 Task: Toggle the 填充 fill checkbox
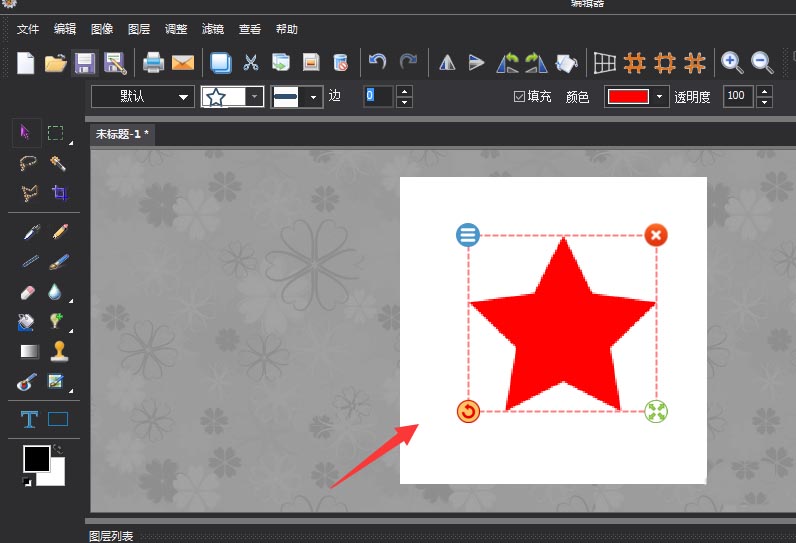coord(519,96)
